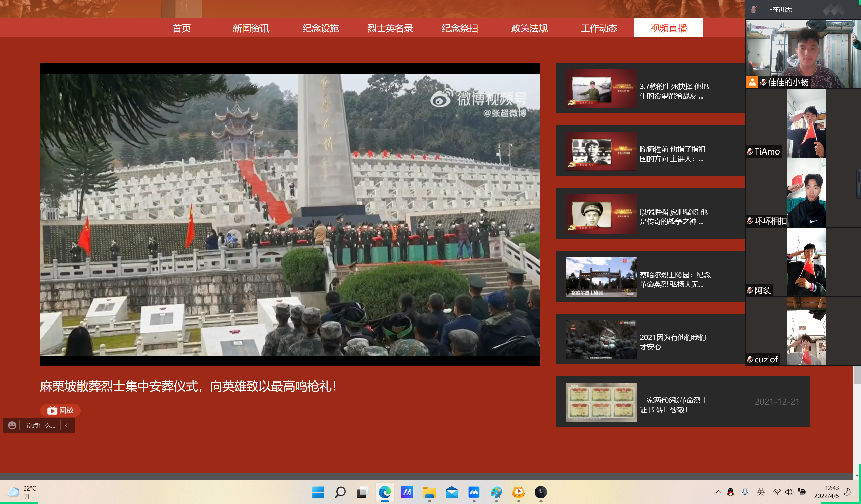
Task: Click the smiley icon on floating toolbar
Action: pos(12,425)
